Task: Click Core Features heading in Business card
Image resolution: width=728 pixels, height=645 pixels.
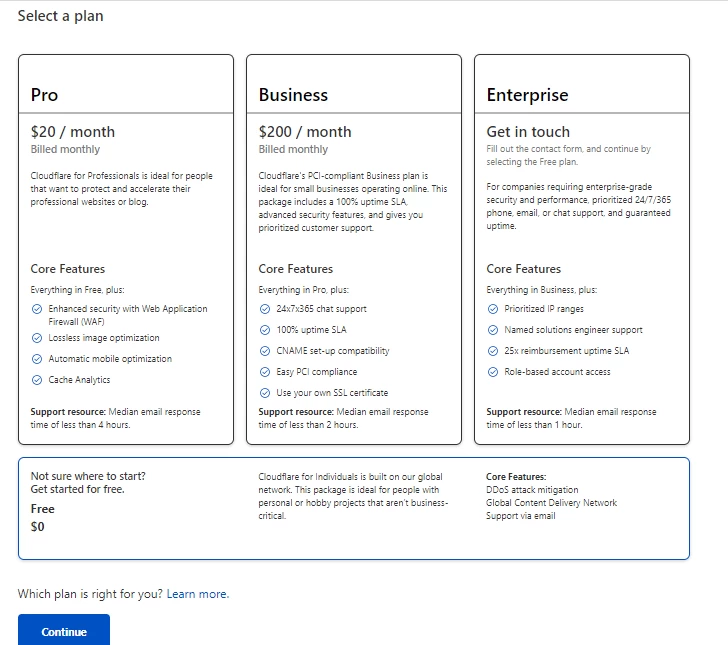Action: pyautogui.click(x=296, y=269)
